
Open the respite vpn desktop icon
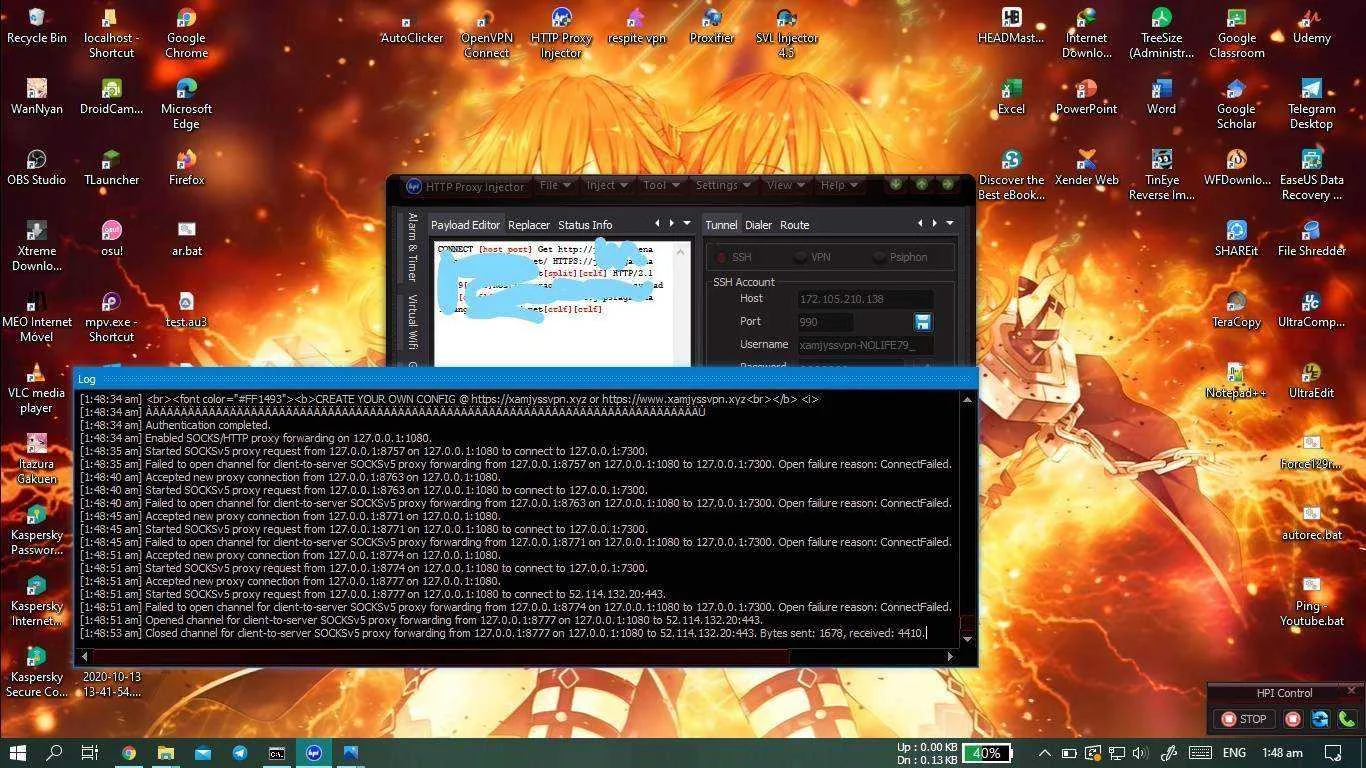coord(636,25)
